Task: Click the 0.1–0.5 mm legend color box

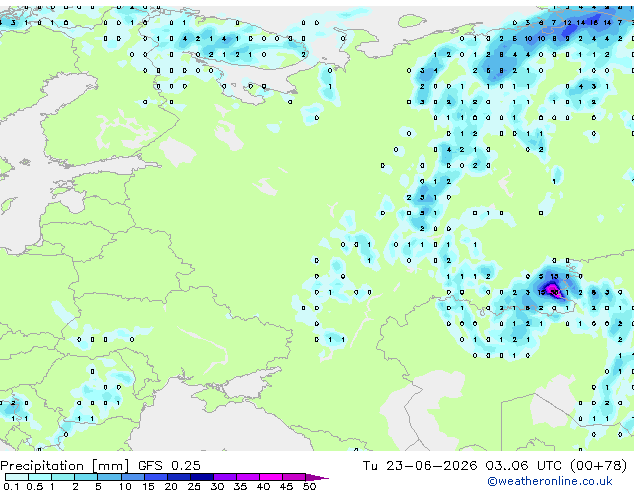Action: (x=17, y=477)
